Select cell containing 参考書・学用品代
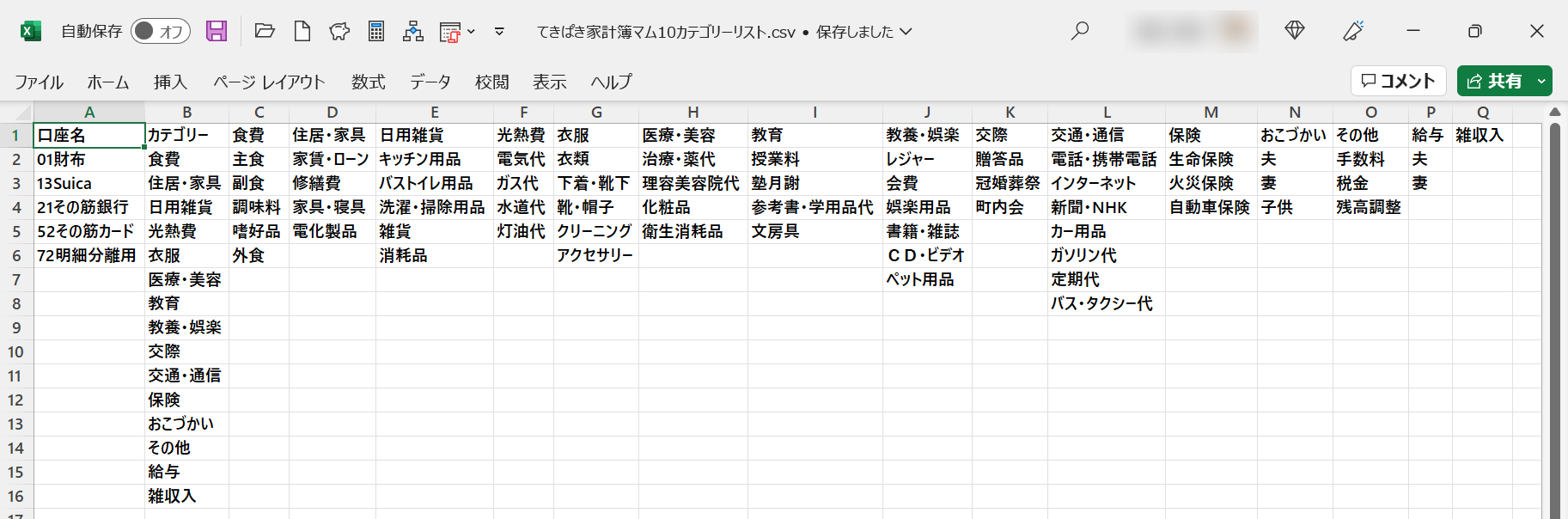 815,208
